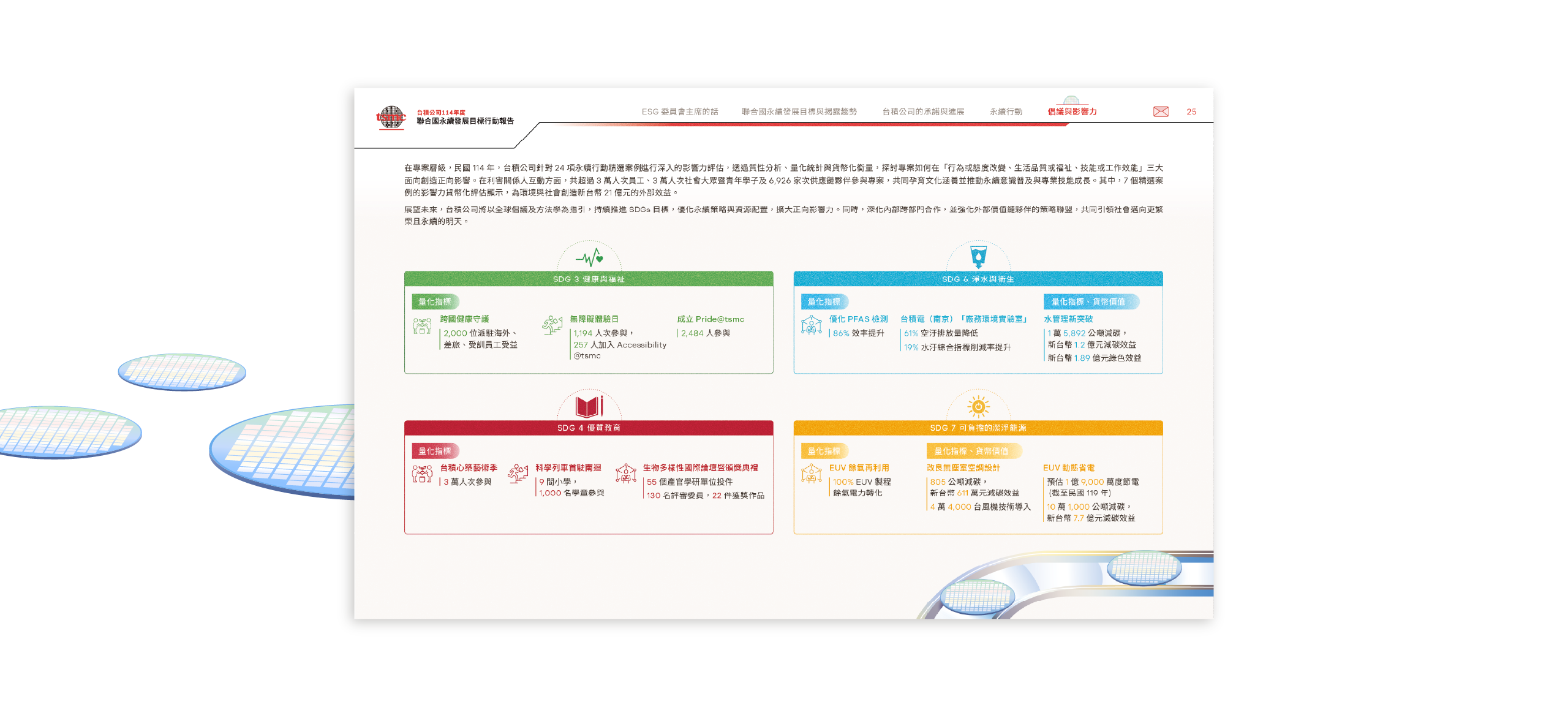The width and height of the screenshot is (1568, 707).
Task: Click the red 量化指標 tag in SDG 4
Action: click(435, 451)
